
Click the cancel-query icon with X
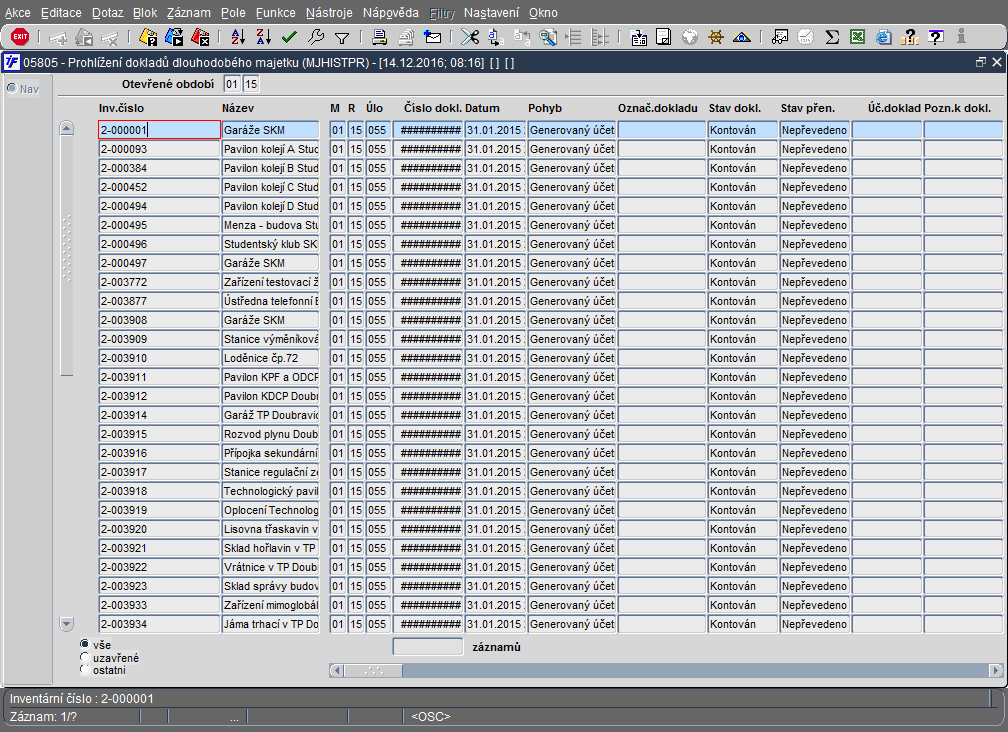coord(200,37)
